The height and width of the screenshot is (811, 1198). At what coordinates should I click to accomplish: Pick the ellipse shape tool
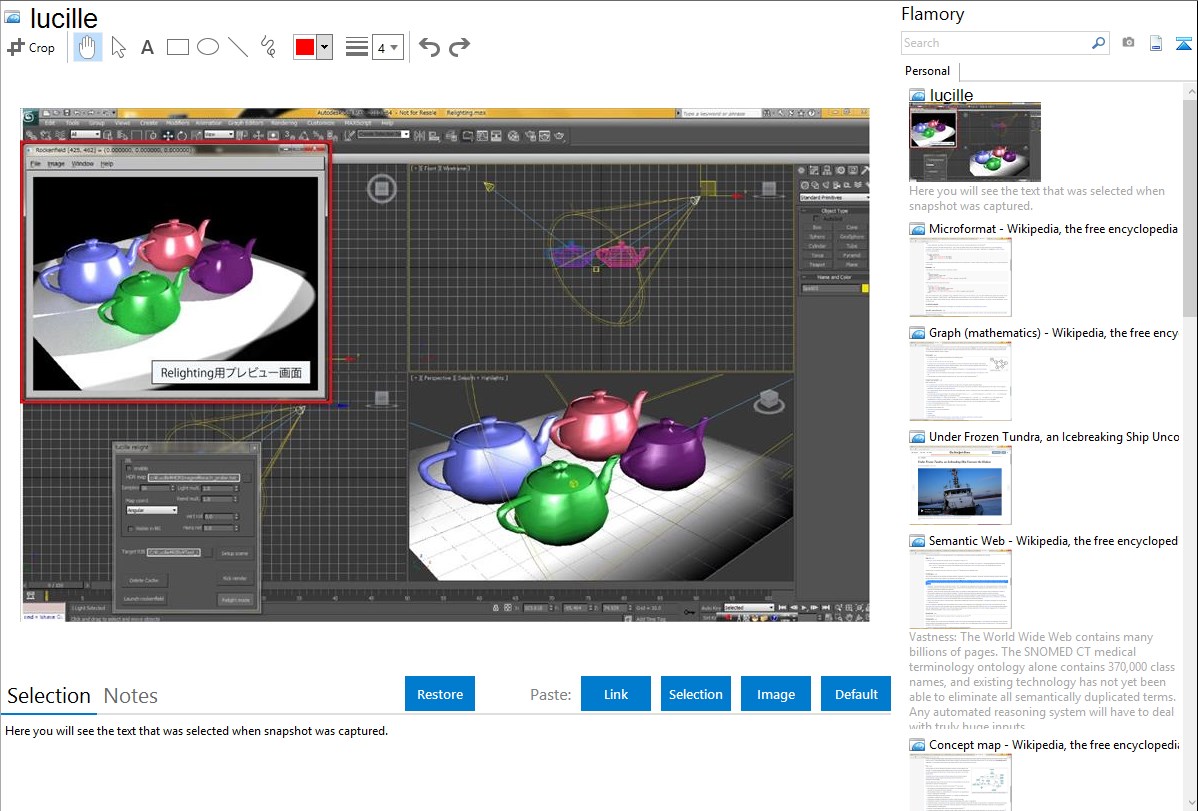point(207,47)
